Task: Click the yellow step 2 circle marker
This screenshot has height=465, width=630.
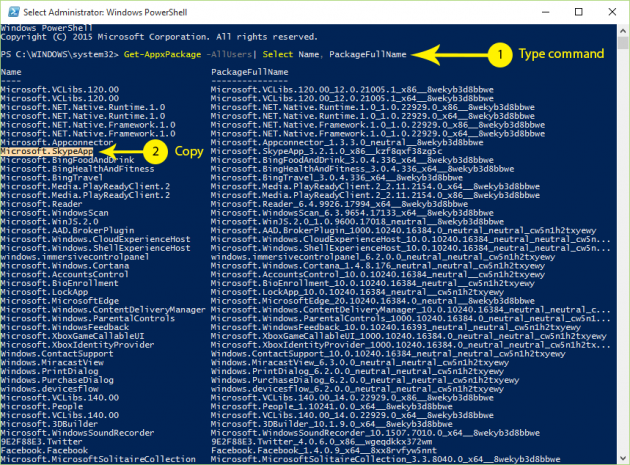Action: point(153,152)
